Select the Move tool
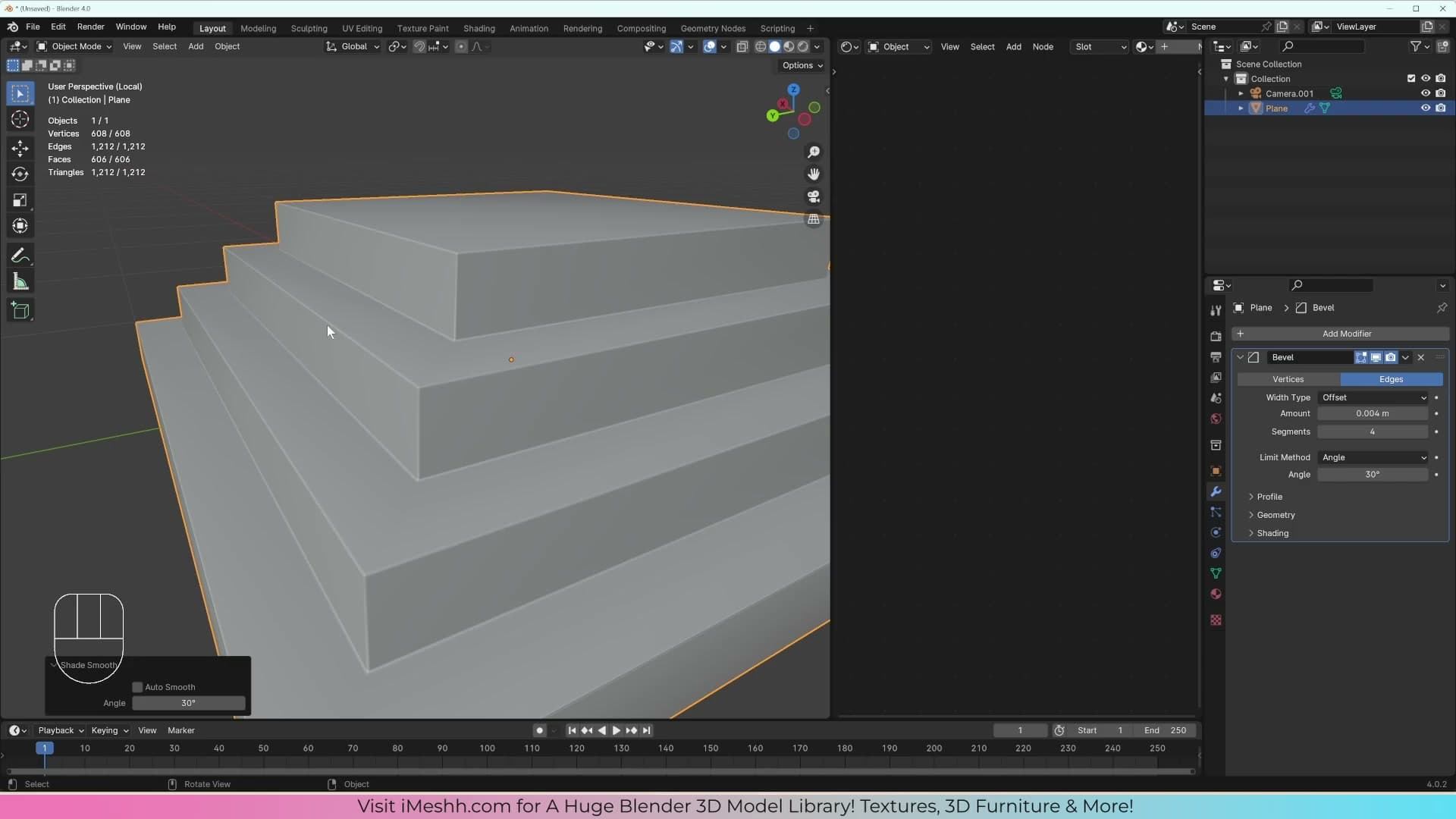 tap(20, 149)
